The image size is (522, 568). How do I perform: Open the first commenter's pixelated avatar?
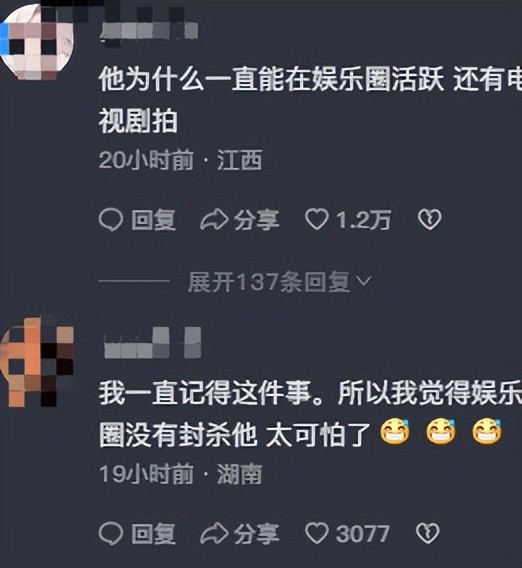[x=37, y=41]
